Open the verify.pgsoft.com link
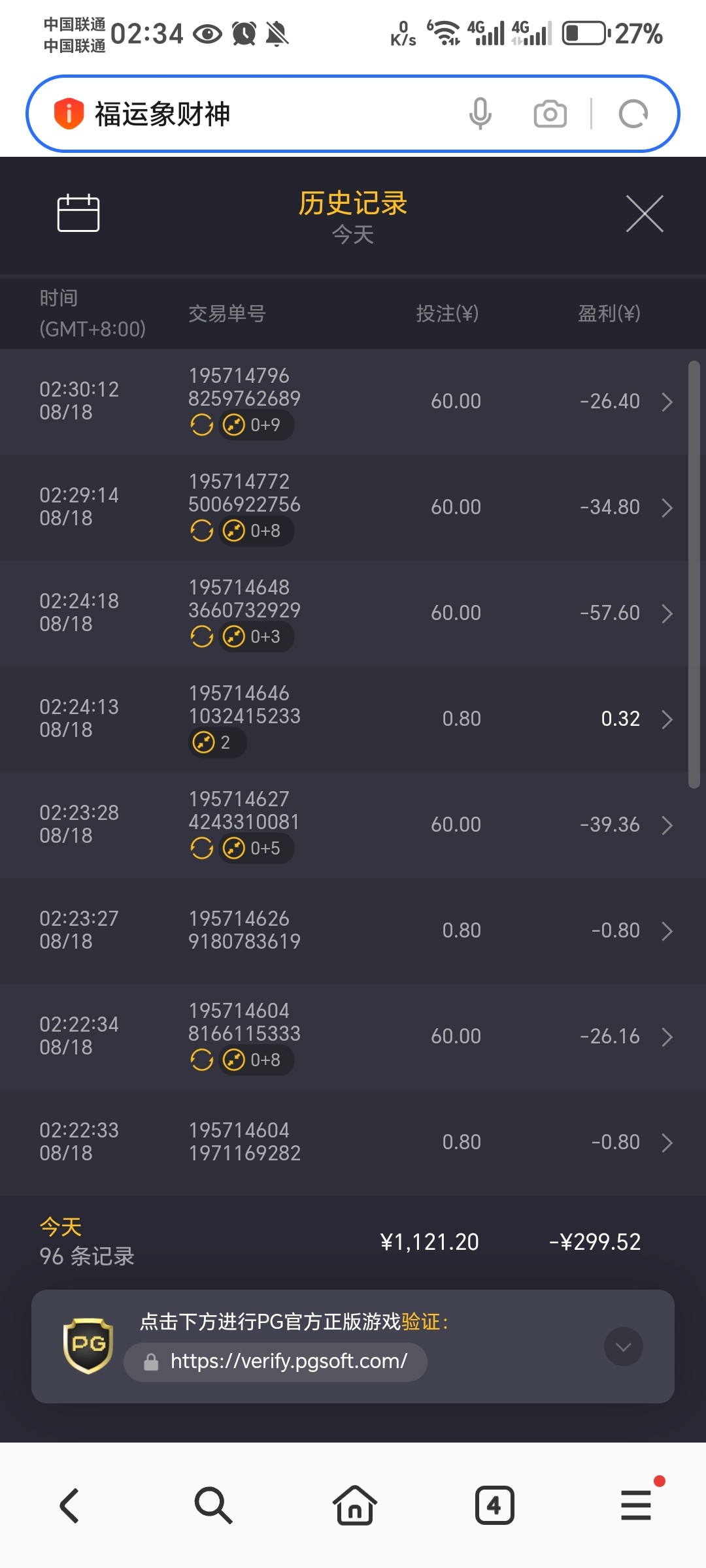The width and height of the screenshot is (706, 1568). tap(288, 1362)
